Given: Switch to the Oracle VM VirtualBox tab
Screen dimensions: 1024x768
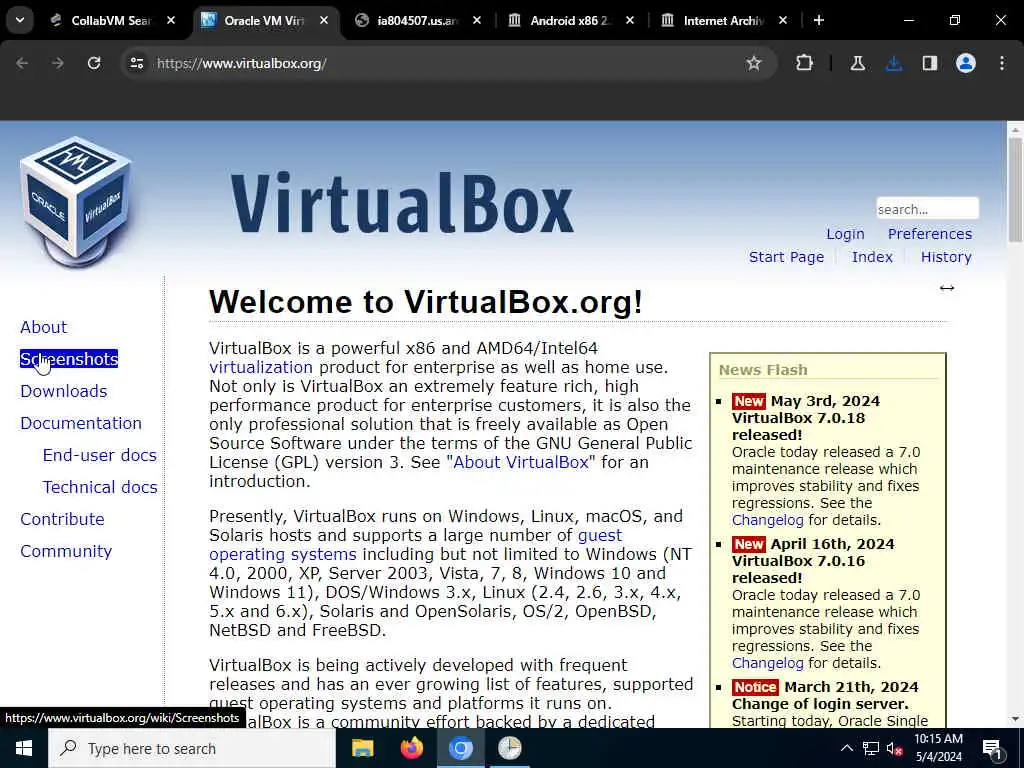Looking at the screenshot, I should 264,21.
